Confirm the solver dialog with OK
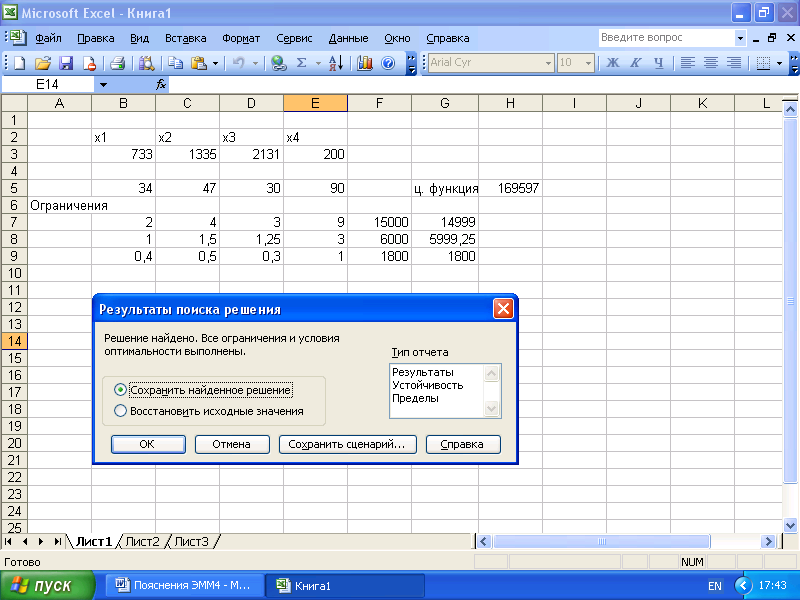 pos(148,444)
